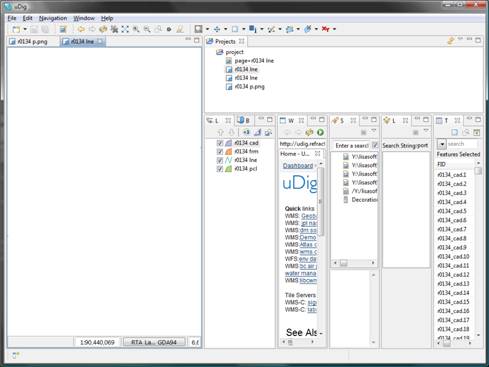Click the add layer icon in Layers view

(x=246, y=132)
